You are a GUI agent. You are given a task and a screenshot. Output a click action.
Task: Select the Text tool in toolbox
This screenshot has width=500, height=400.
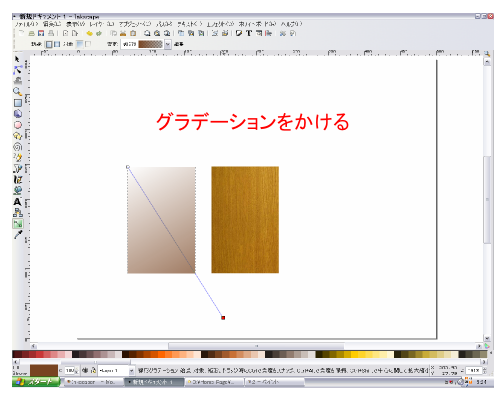coord(18,201)
